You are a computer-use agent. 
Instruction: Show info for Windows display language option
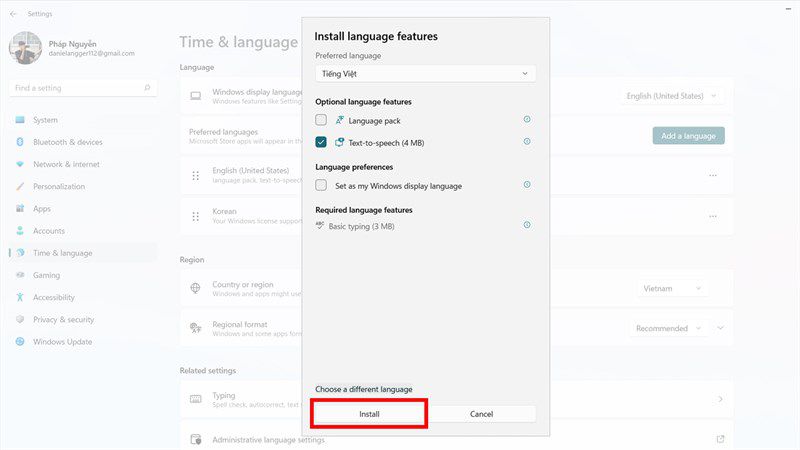click(527, 185)
